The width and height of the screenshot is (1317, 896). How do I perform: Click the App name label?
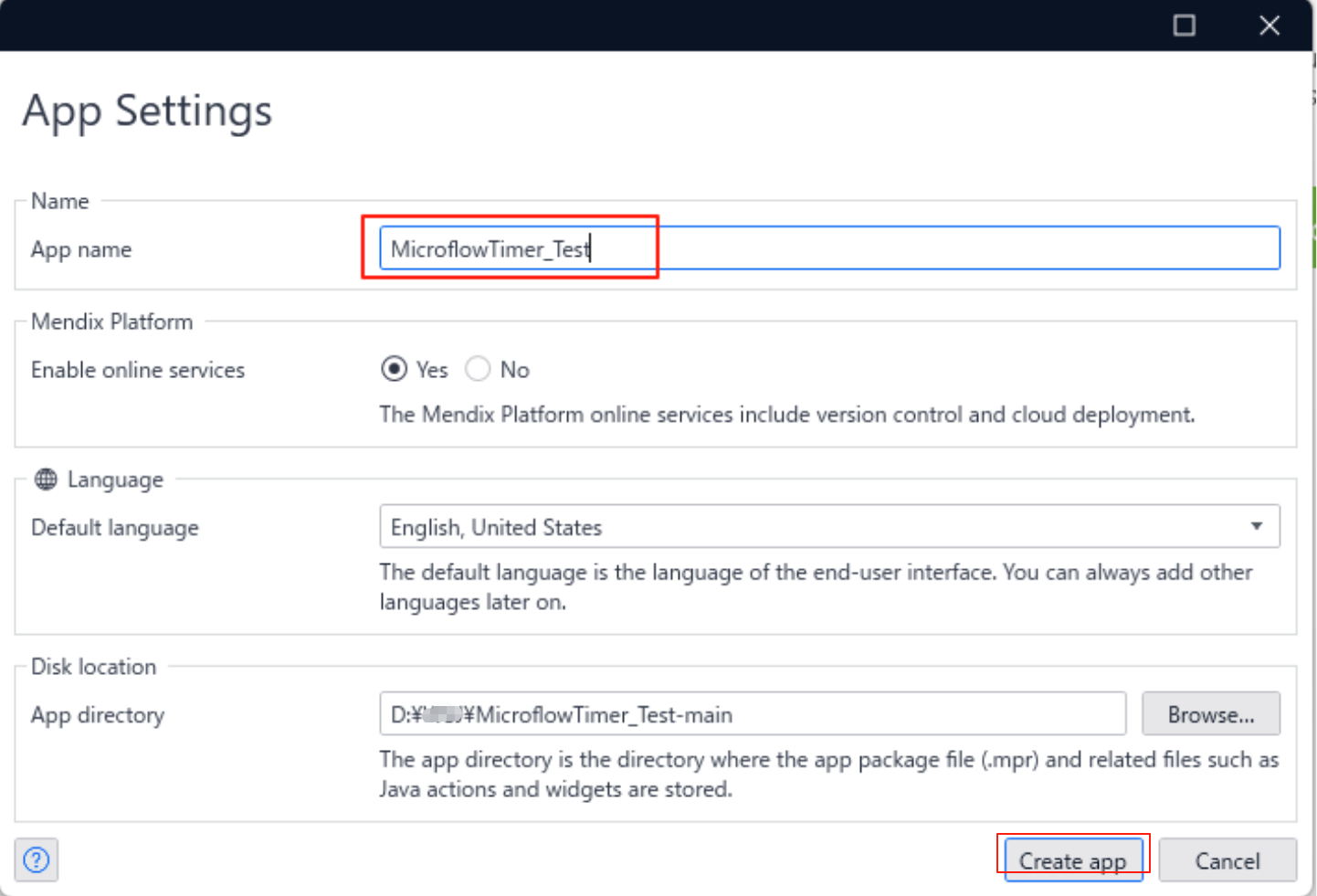(81, 249)
